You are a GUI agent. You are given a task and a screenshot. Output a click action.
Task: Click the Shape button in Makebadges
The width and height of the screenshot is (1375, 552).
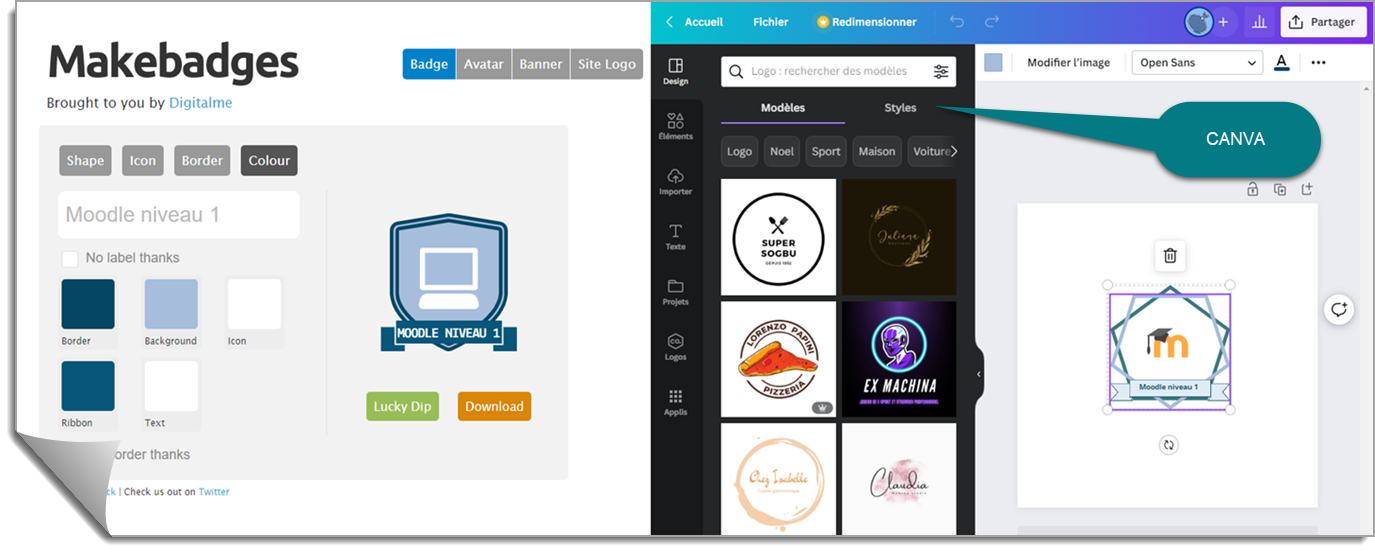click(85, 161)
